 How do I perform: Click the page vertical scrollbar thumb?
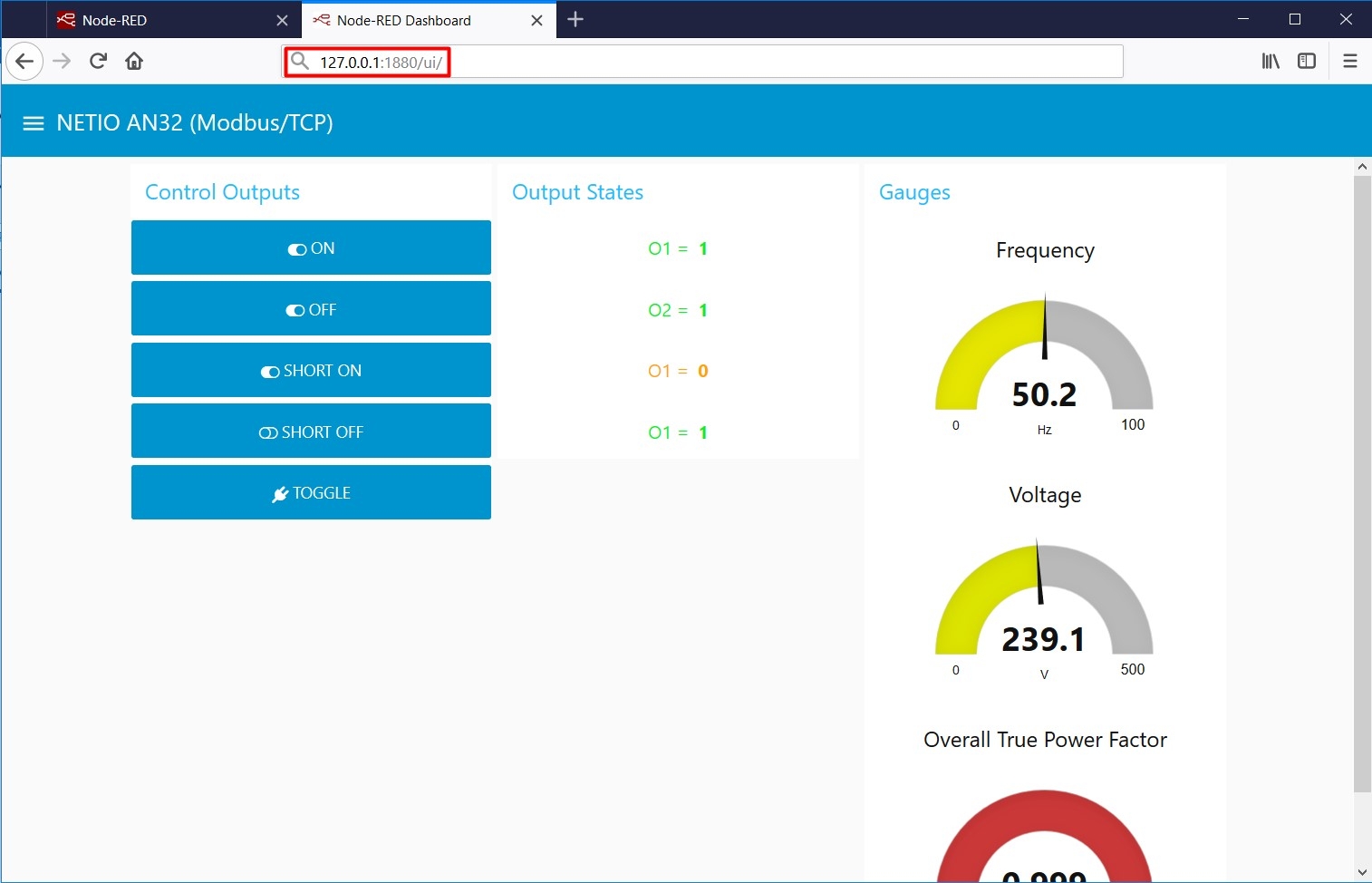coord(1362,484)
